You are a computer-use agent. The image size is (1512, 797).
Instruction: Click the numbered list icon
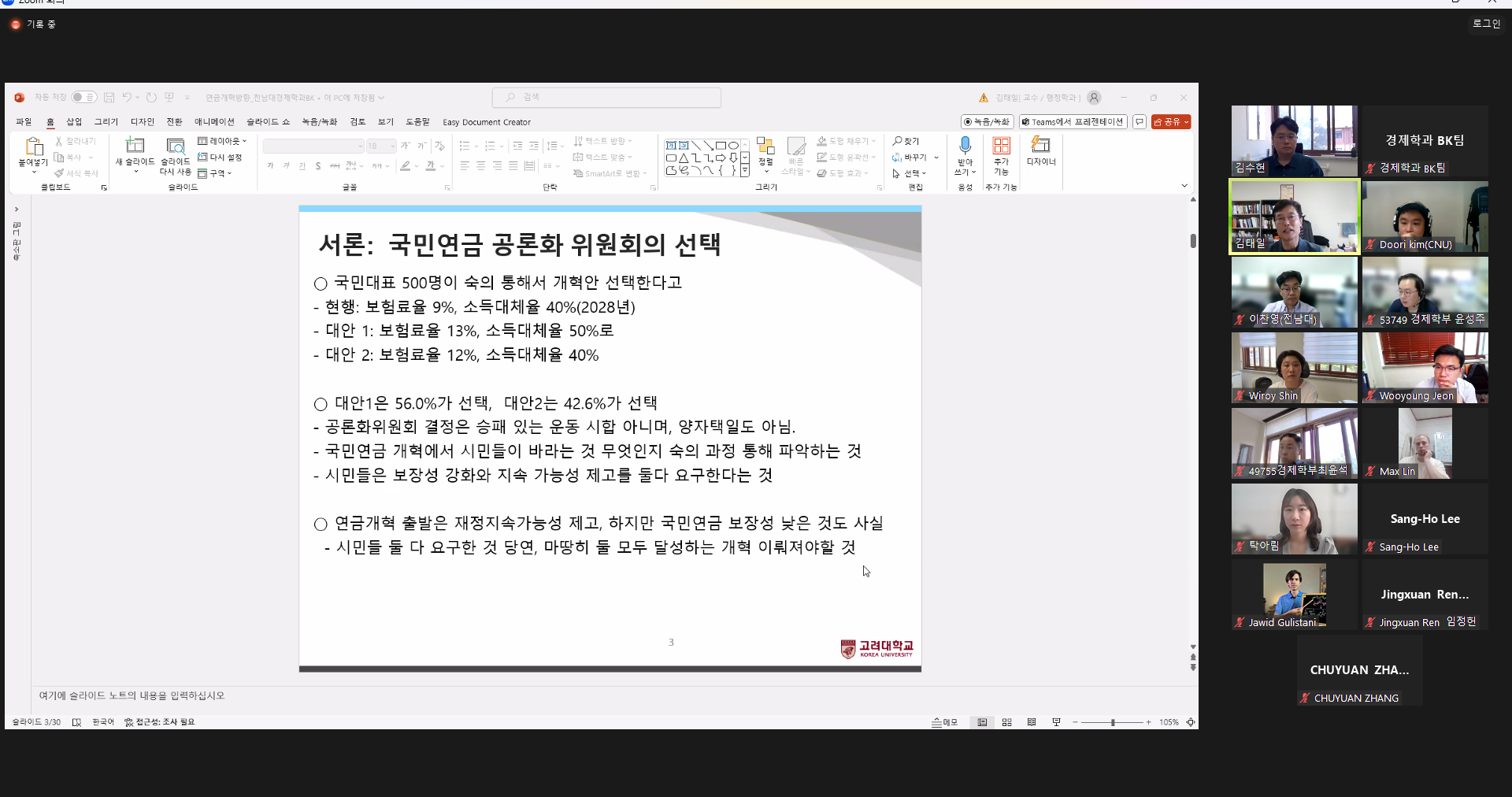coord(490,146)
